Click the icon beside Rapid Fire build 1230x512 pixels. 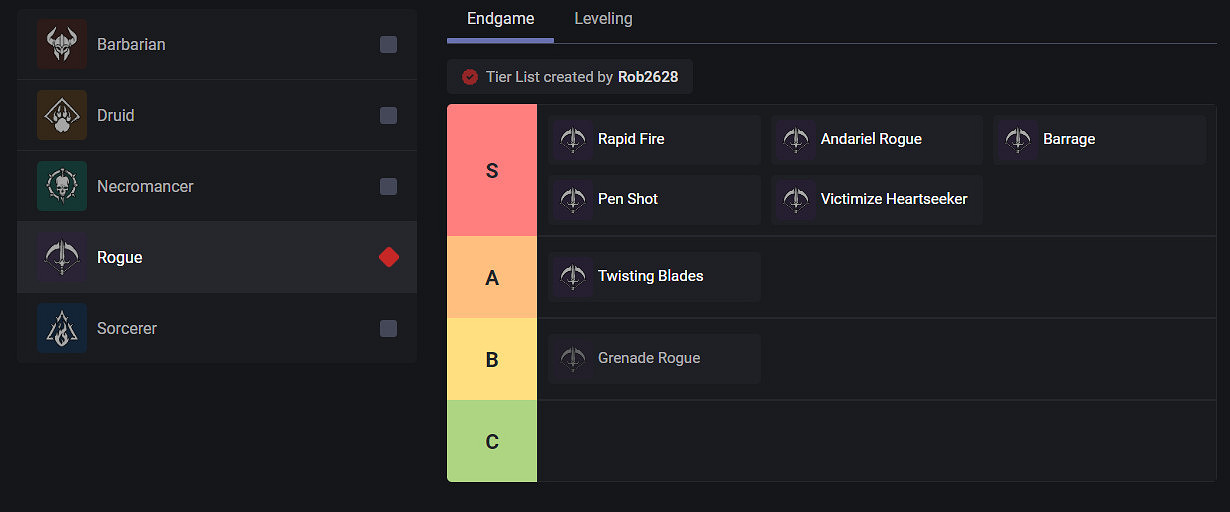click(573, 140)
